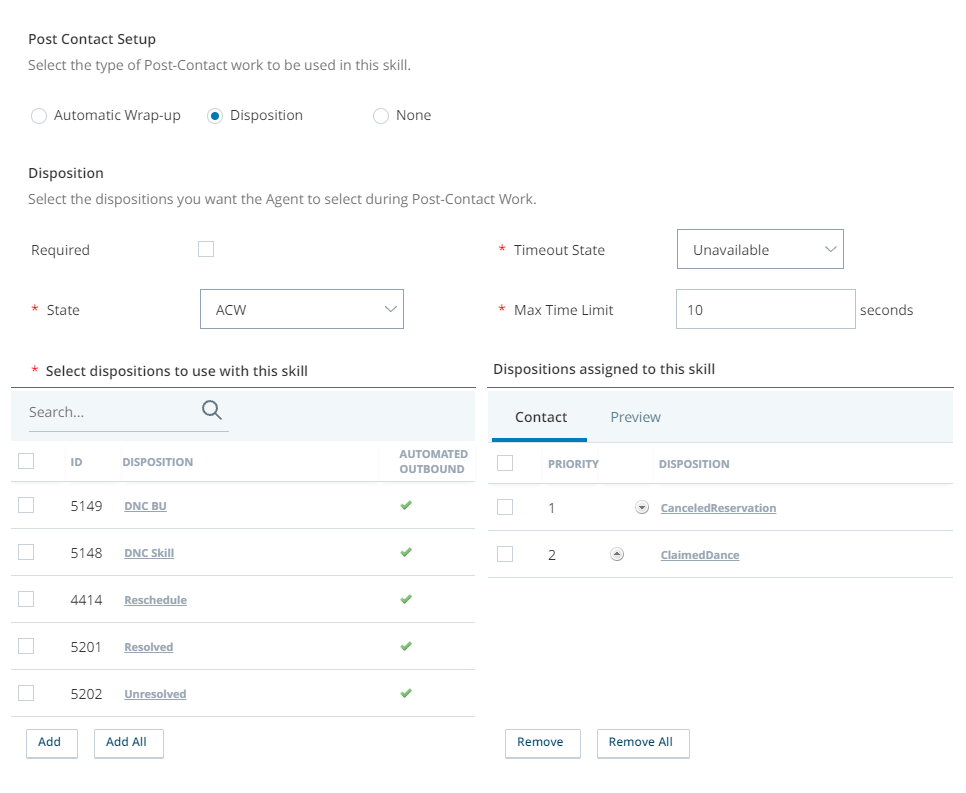Select Disposition radio button
The height and width of the screenshot is (793, 966).
214,116
